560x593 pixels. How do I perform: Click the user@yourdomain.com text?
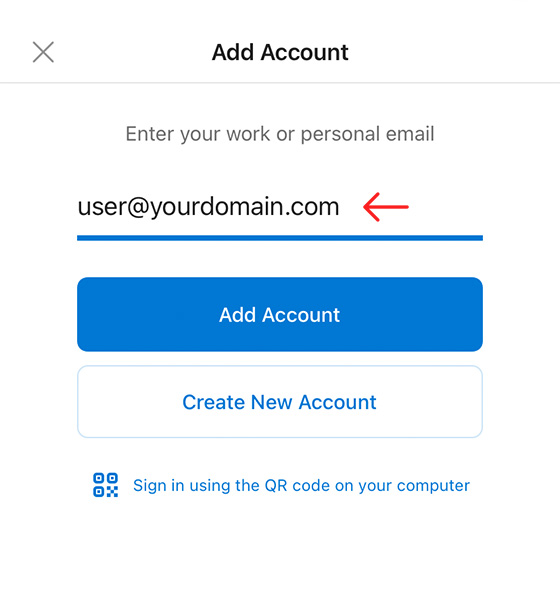(208, 207)
